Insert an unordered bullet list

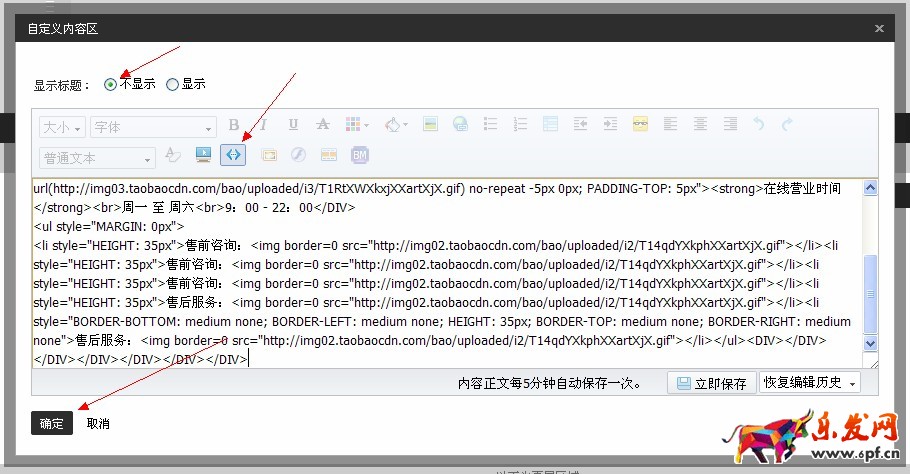coord(490,125)
